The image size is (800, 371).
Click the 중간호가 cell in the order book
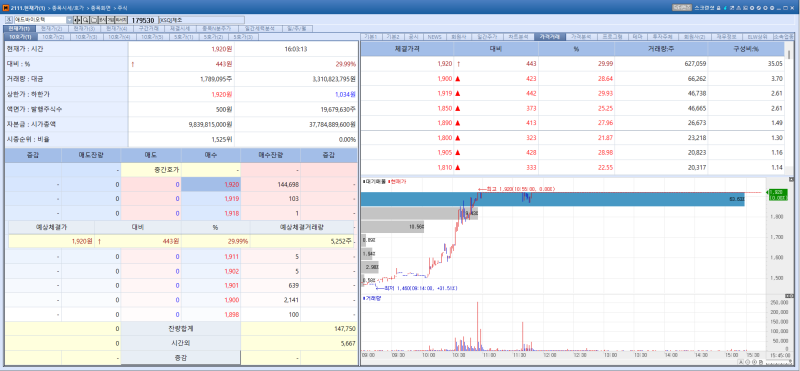(x=151, y=170)
